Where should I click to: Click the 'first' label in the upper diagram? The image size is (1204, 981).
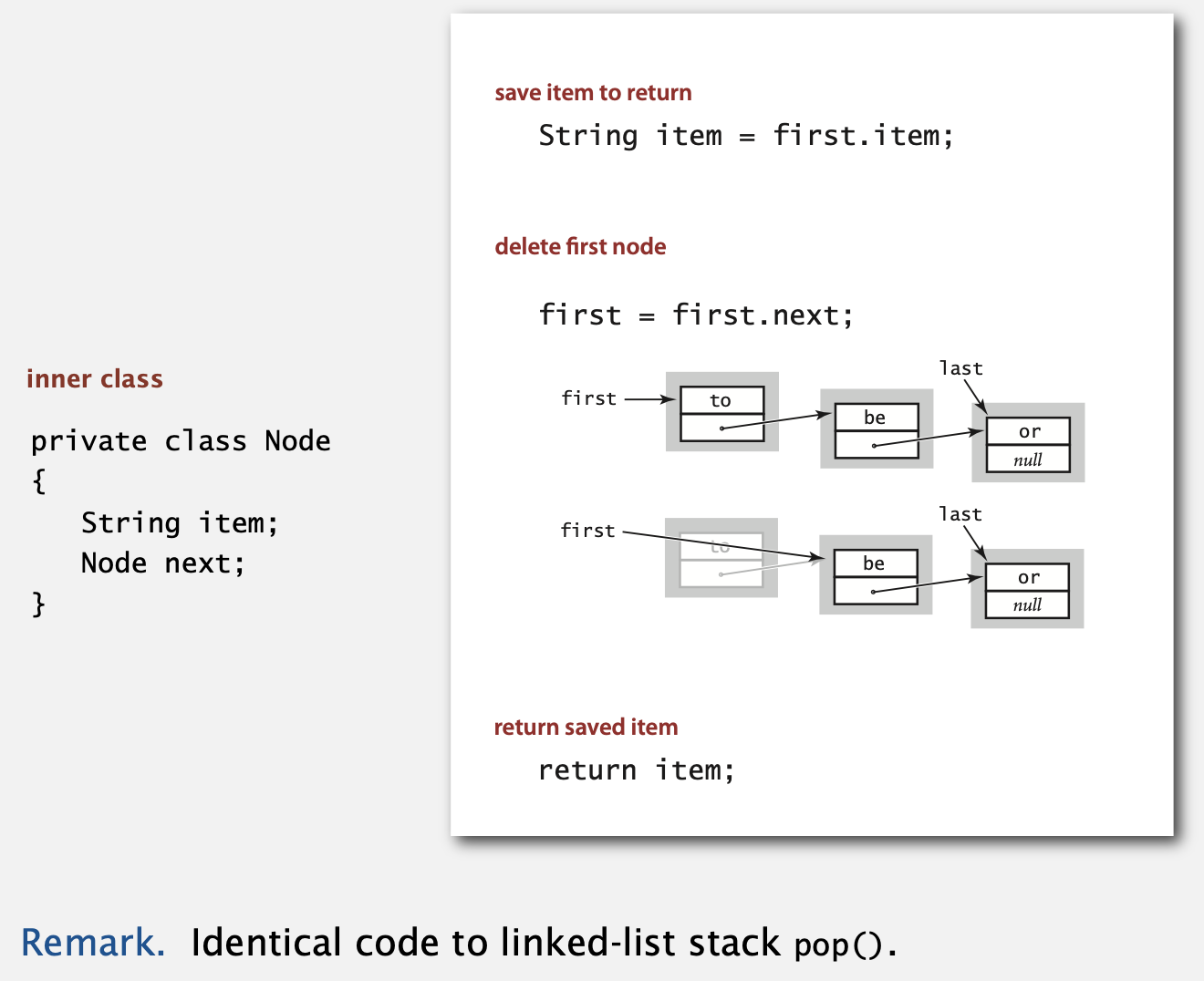[589, 398]
